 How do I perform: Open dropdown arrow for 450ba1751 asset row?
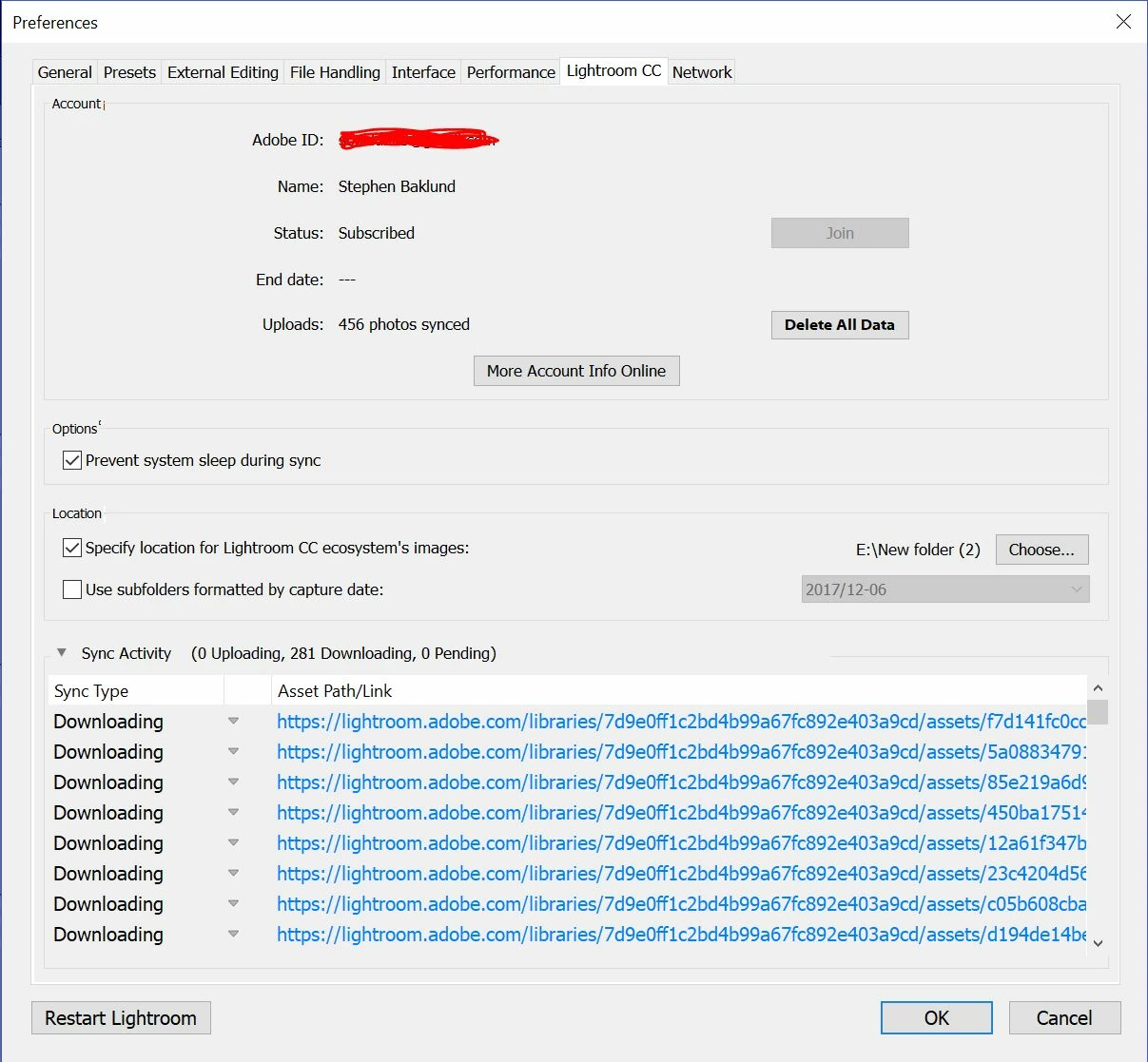[233, 813]
